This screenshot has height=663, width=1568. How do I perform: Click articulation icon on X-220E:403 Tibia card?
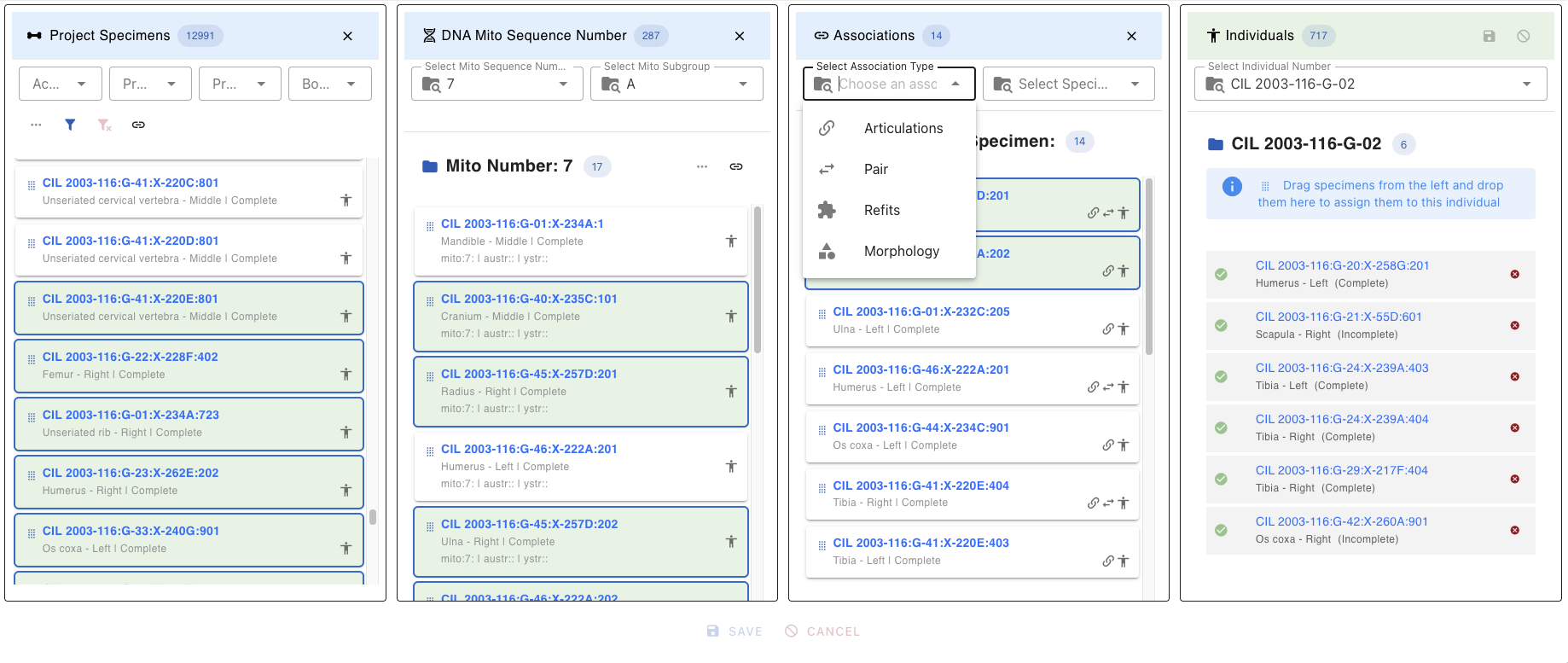[x=1107, y=561]
